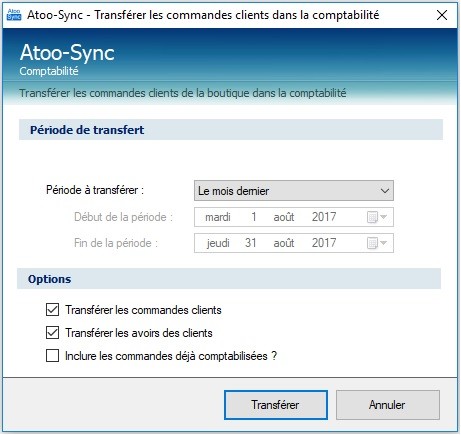461x435 pixels.
Task: Click the chevron arrow of Le mois dernier combo
Action: pos(385,191)
